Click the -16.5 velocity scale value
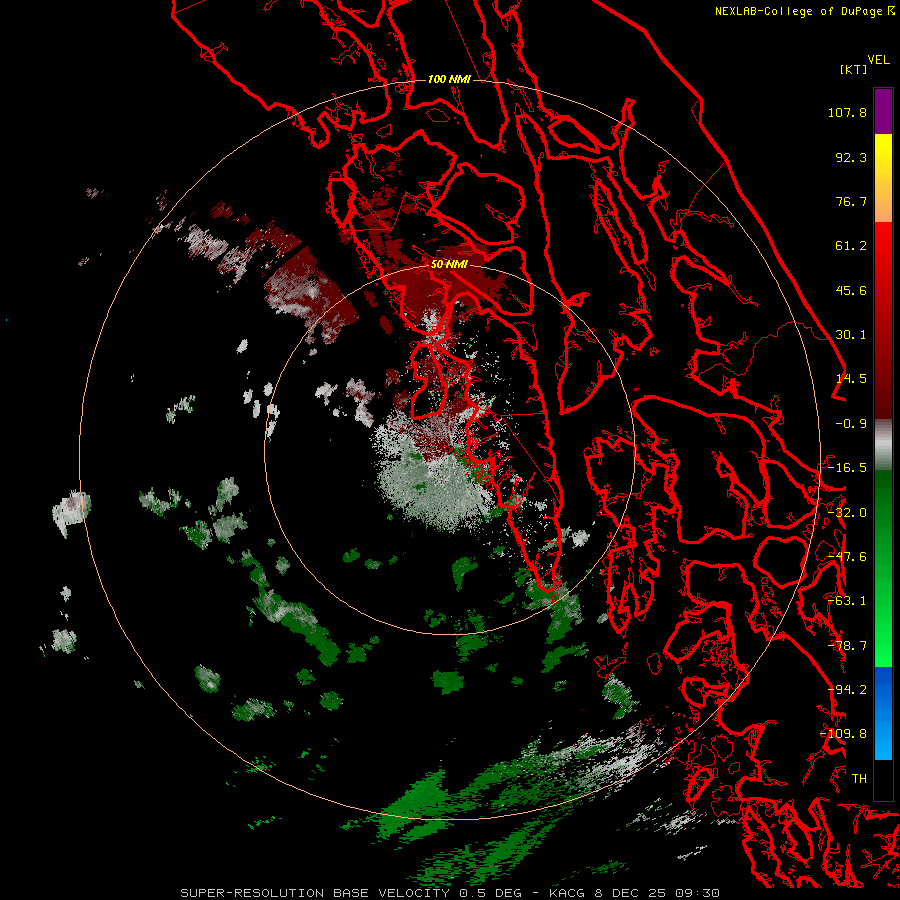 point(847,468)
